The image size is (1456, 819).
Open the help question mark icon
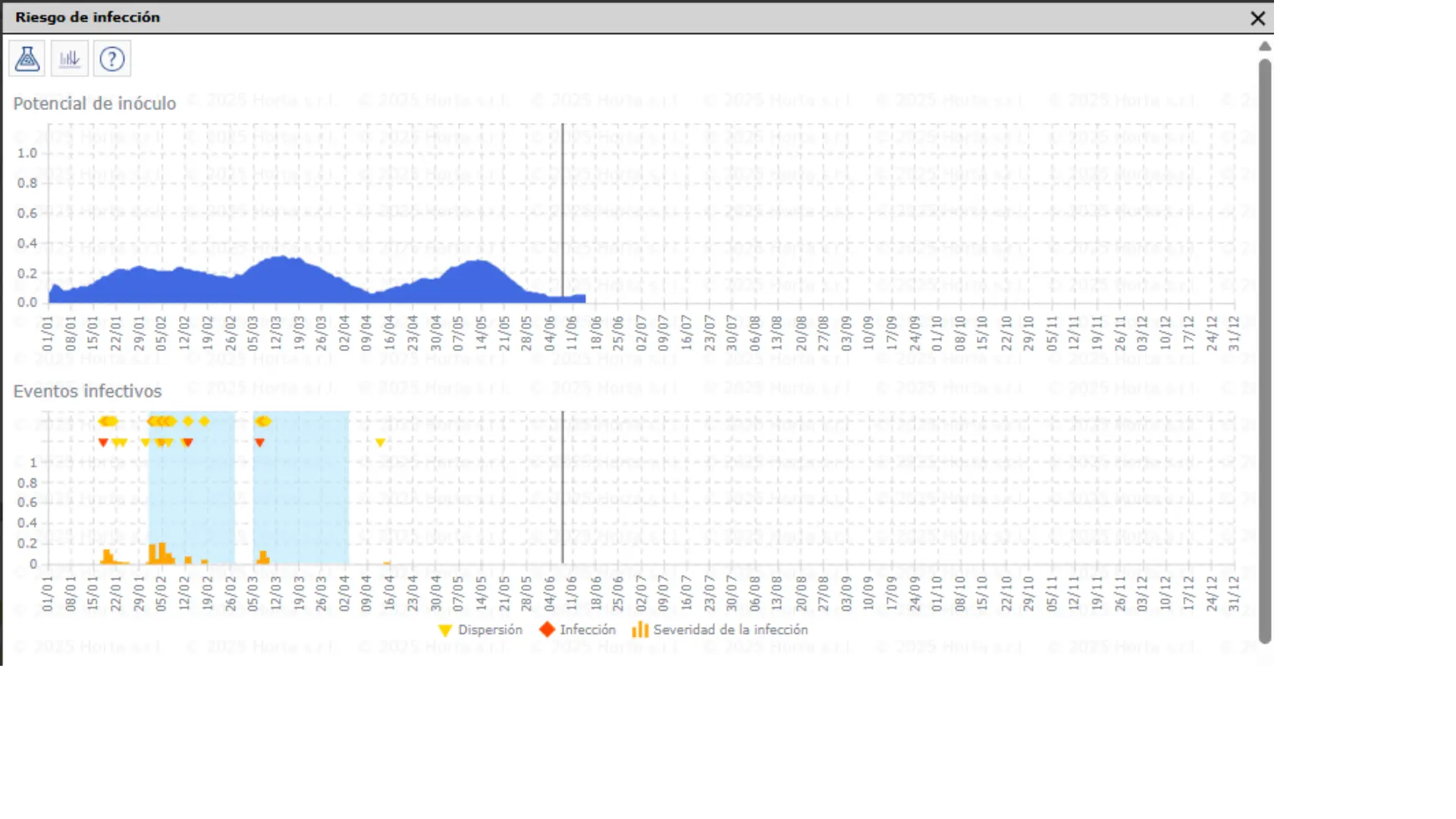[x=112, y=58]
